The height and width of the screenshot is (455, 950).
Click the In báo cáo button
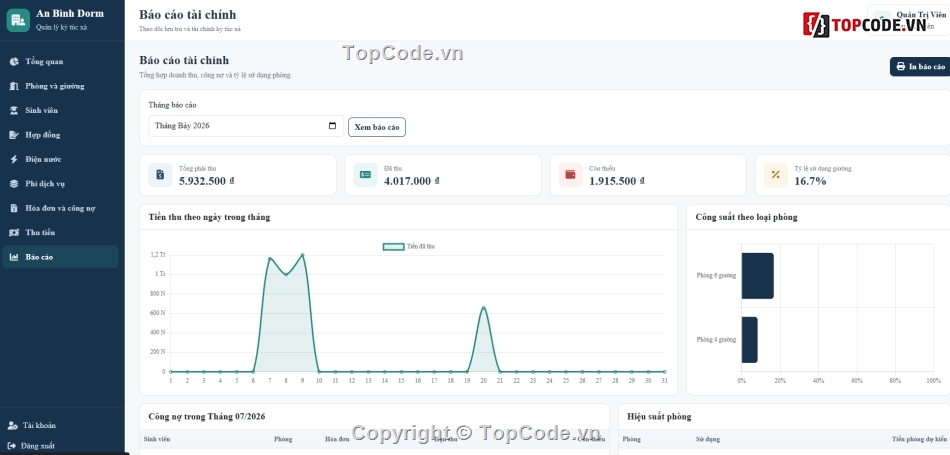click(x=920, y=67)
